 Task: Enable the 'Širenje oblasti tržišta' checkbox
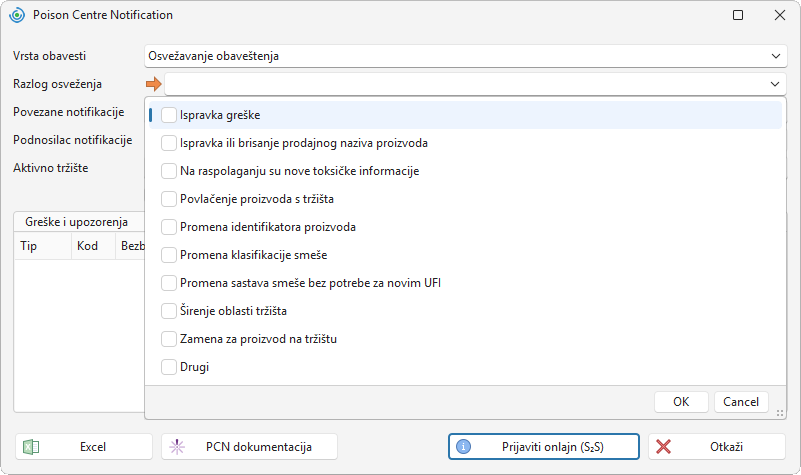click(169, 311)
